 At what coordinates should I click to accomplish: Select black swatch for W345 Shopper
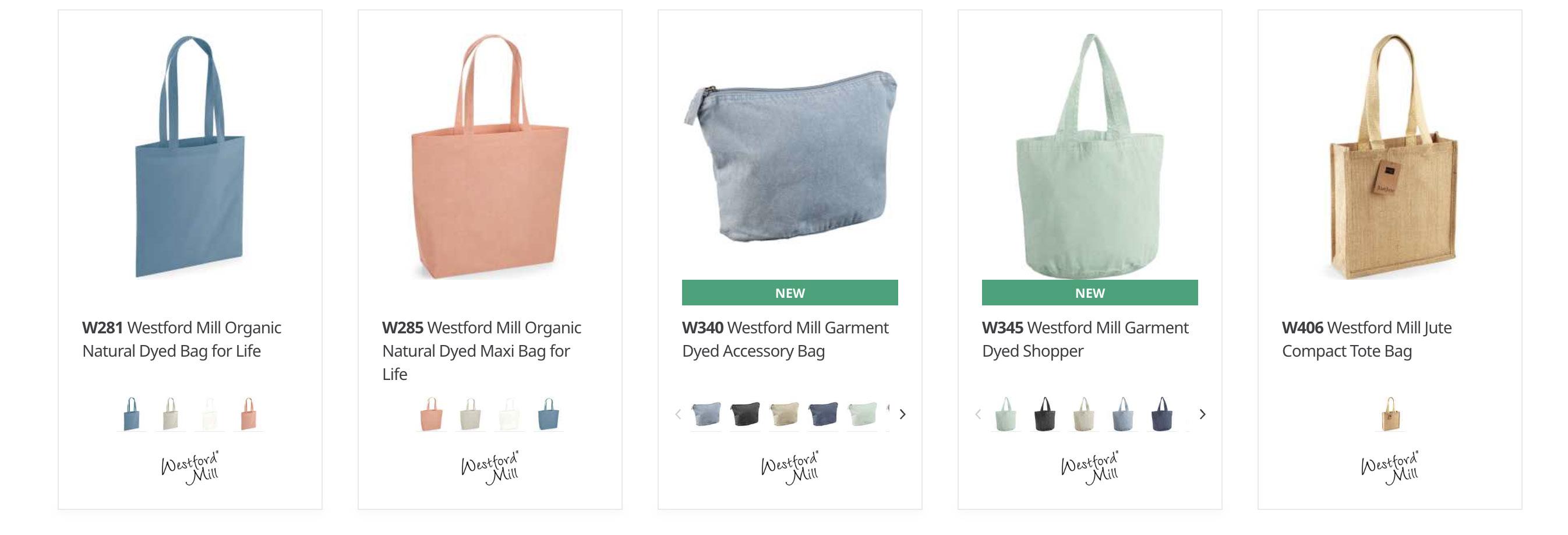tap(1044, 414)
